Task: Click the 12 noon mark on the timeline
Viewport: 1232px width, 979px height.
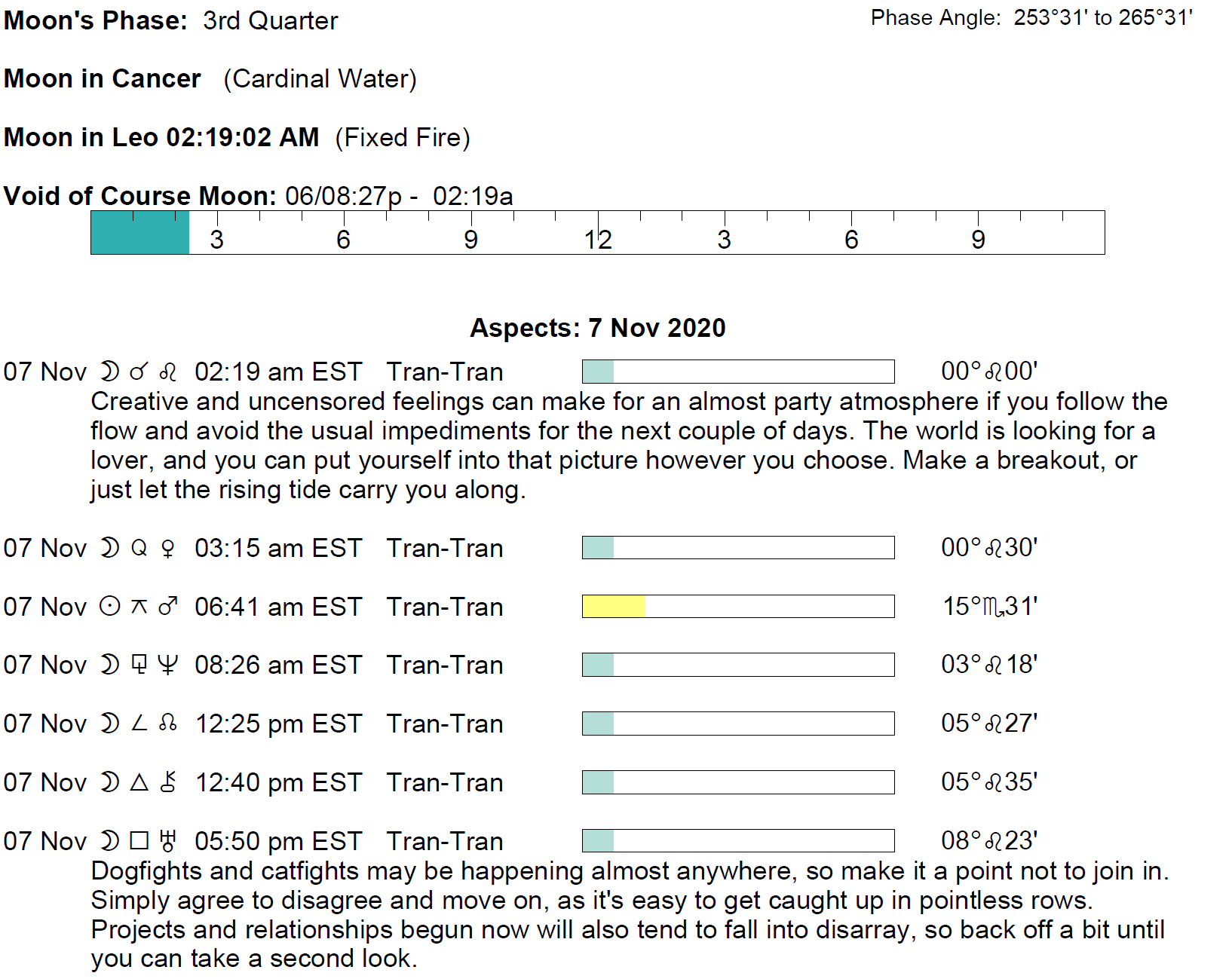Action: tap(598, 239)
